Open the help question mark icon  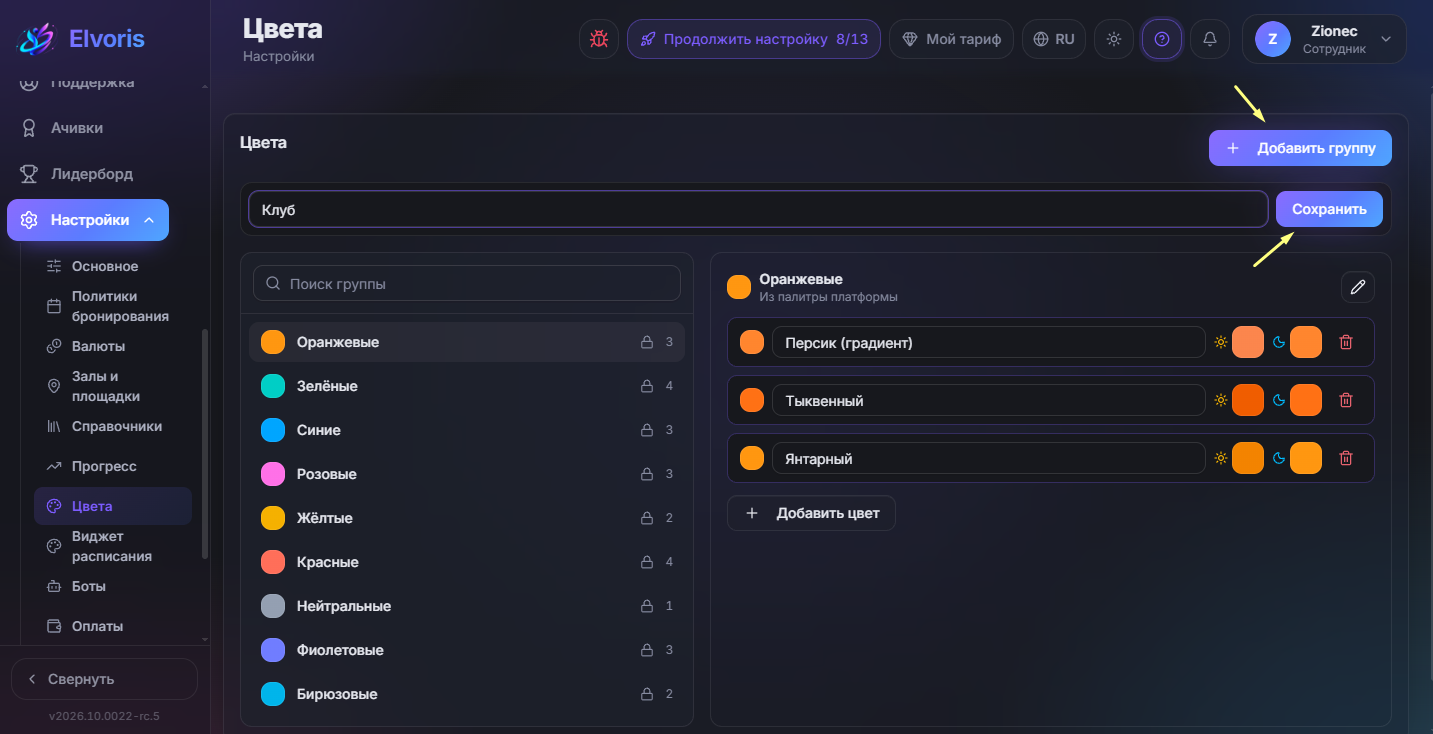pos(1162,39)
